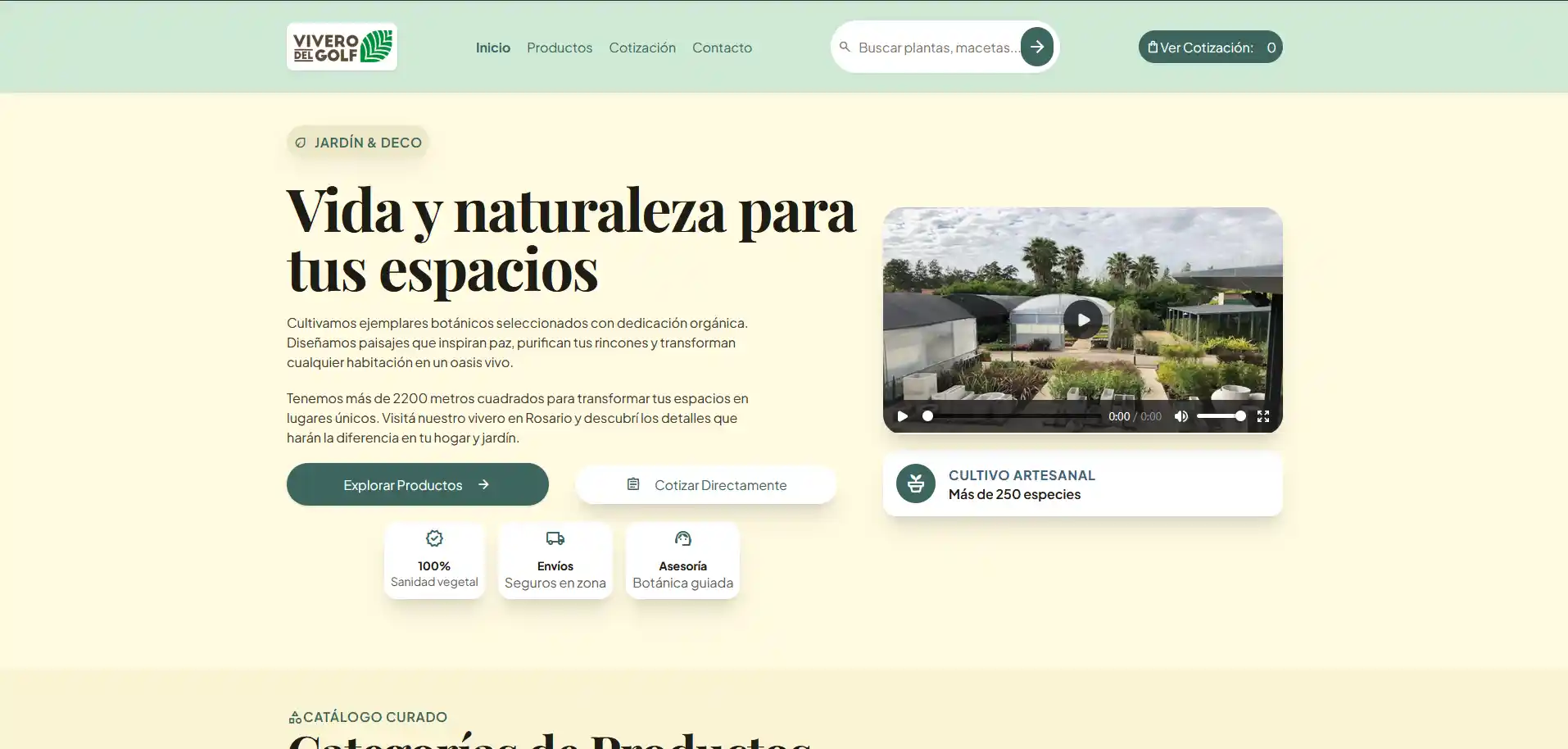The width and height of the screenshot is (1568, 749).
Task: Click the Envíos Seguros en zona card
Action: [555, 561]
